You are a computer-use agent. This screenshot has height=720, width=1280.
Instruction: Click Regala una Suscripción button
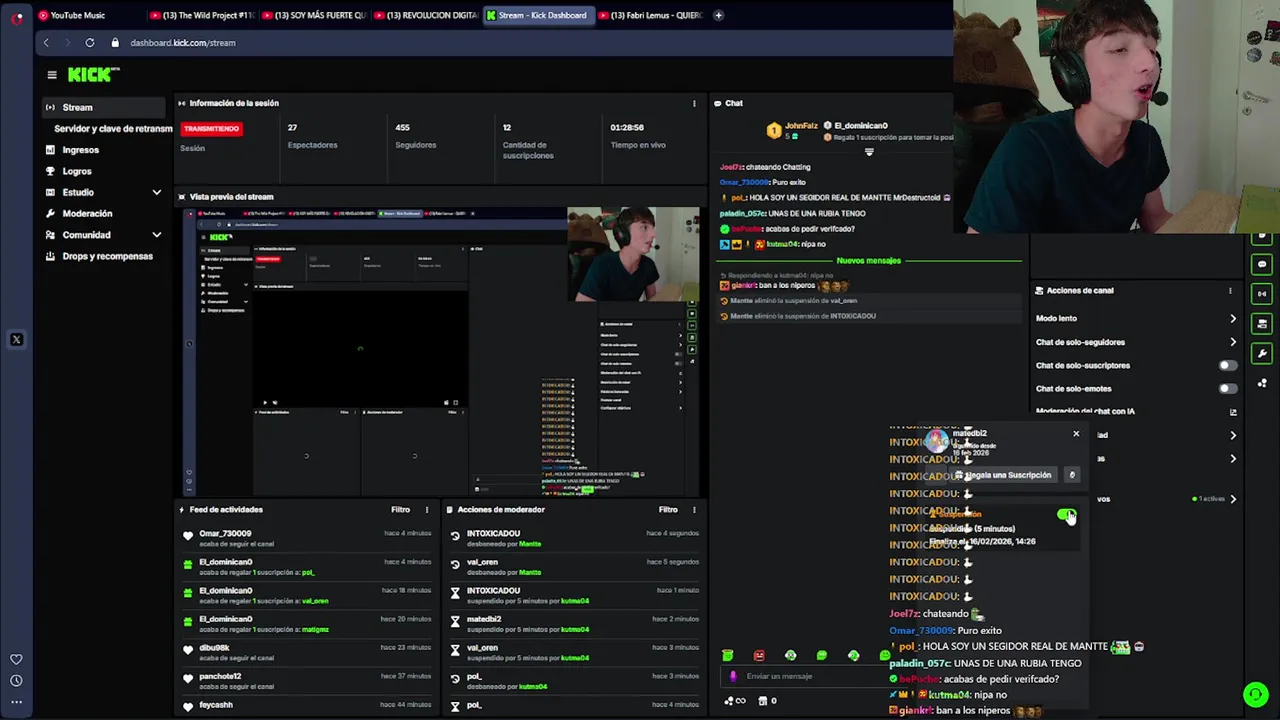point(1004,475)
